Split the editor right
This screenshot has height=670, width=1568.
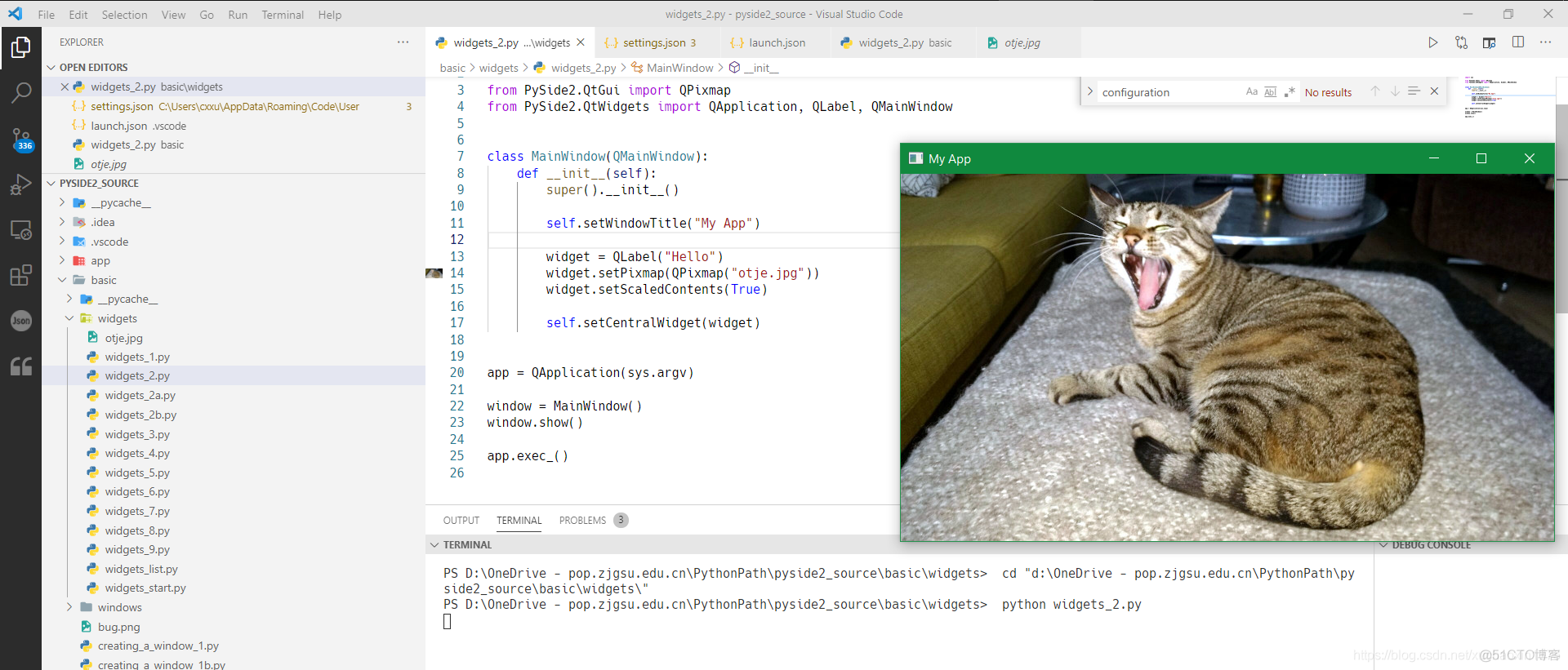pos(1518,42)
